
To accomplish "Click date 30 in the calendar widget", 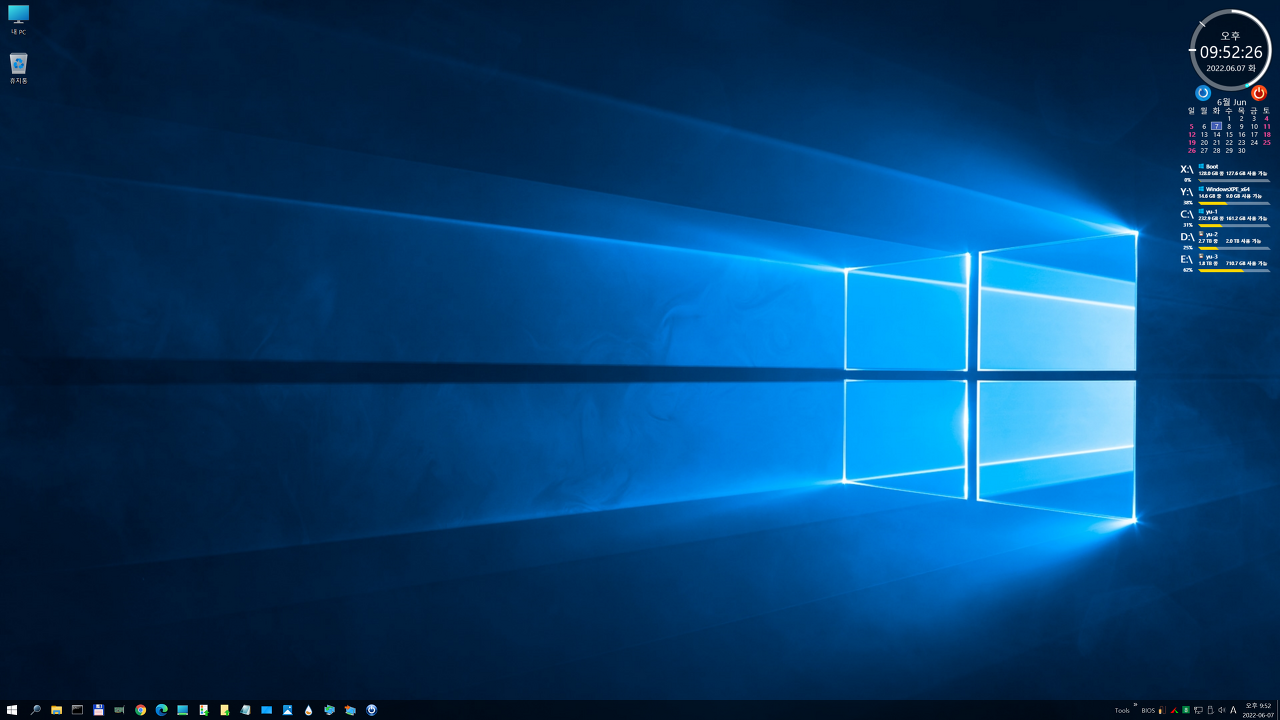I will click(x=1241, y=150).
